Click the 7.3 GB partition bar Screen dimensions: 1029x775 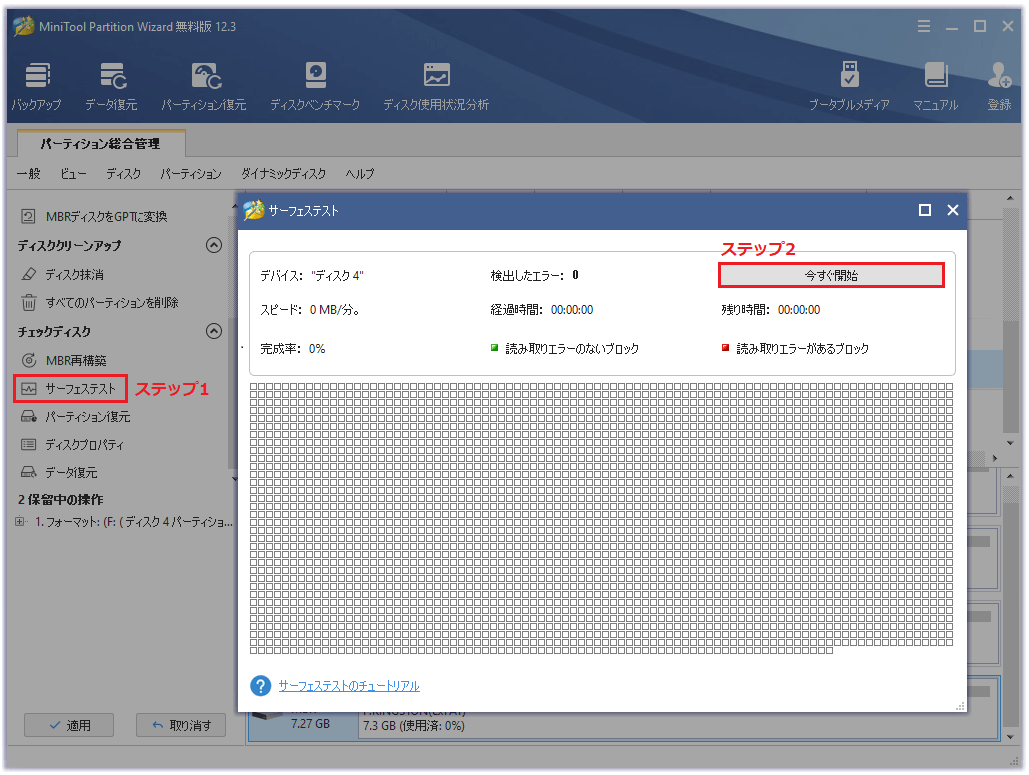pyautogui.click(x=679, y=726)
